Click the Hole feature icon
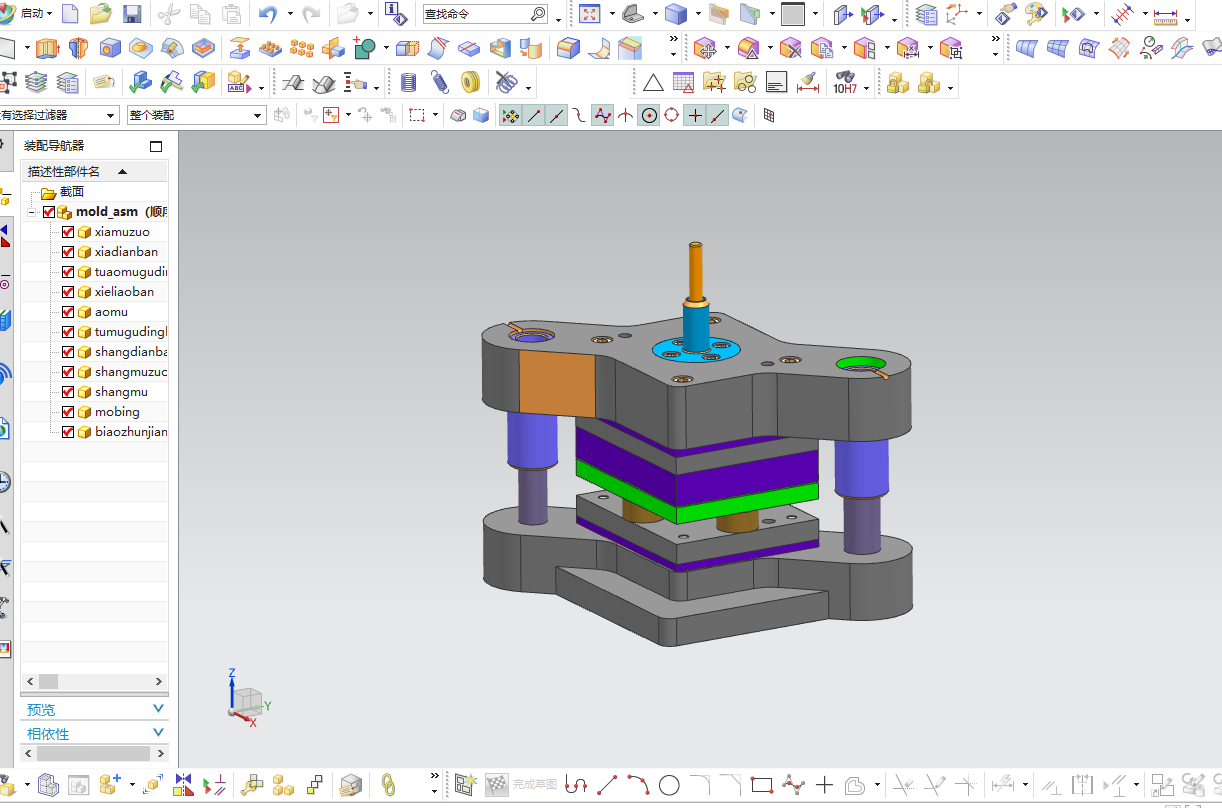This screenshot has height=808, width=1222. coord(110,48)
